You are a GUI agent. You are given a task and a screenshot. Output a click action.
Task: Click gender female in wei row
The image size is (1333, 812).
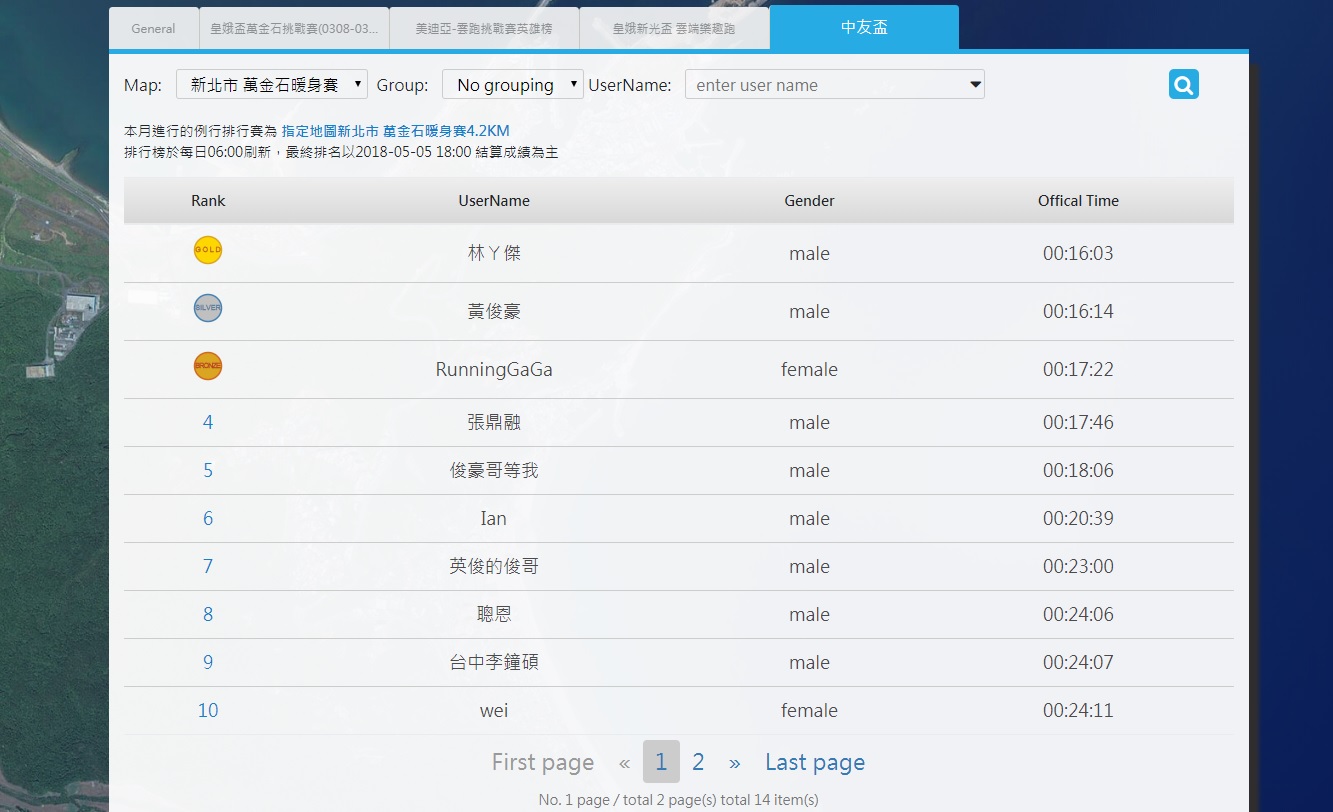click(x=809, y=710)
